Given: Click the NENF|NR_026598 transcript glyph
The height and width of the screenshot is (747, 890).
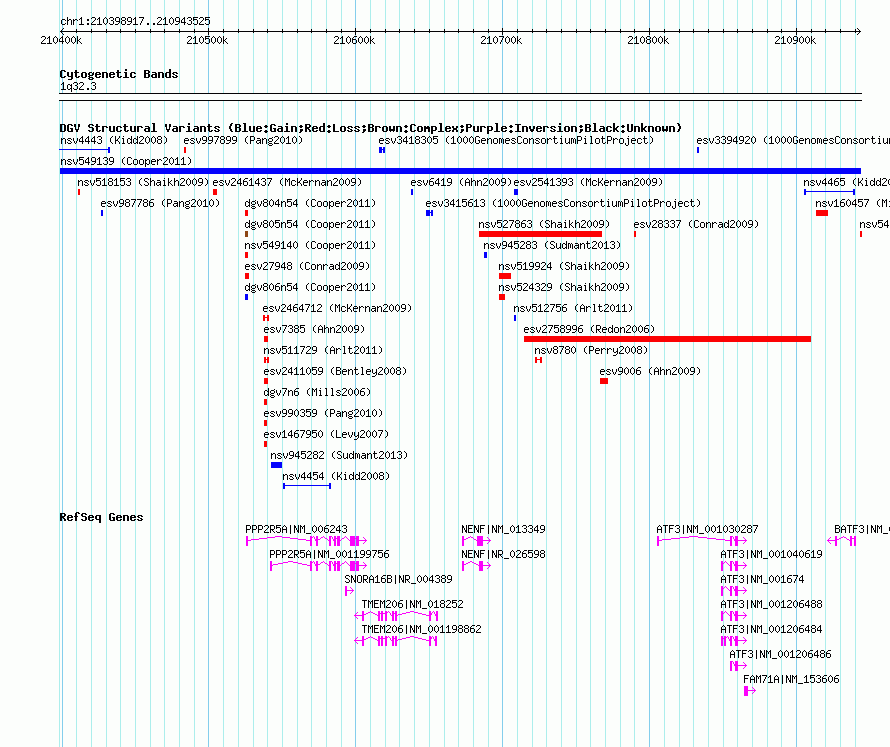Looking at the screenshot, I should tap(477, 566).
